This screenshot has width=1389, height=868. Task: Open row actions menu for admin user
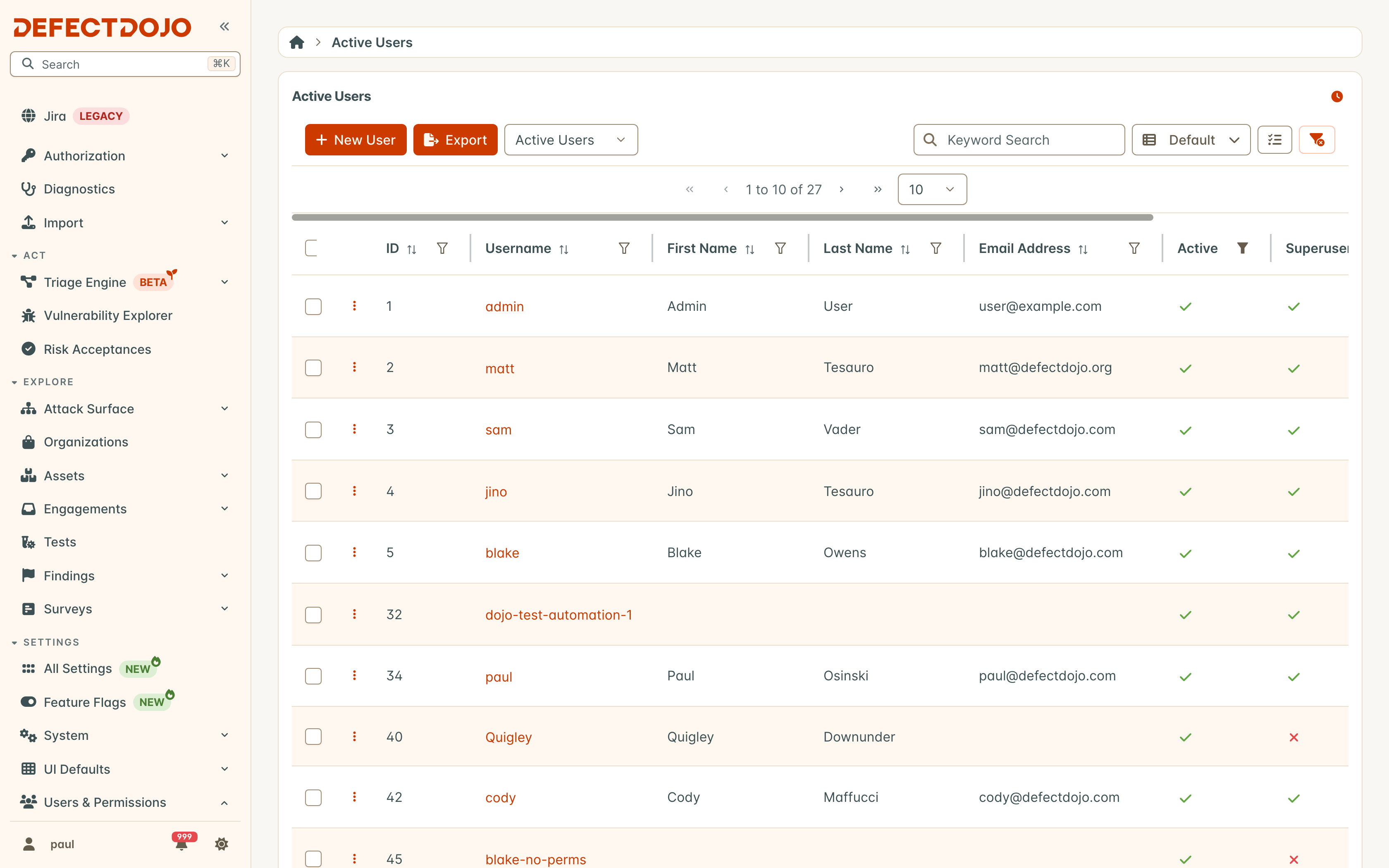tap(354, 306)
